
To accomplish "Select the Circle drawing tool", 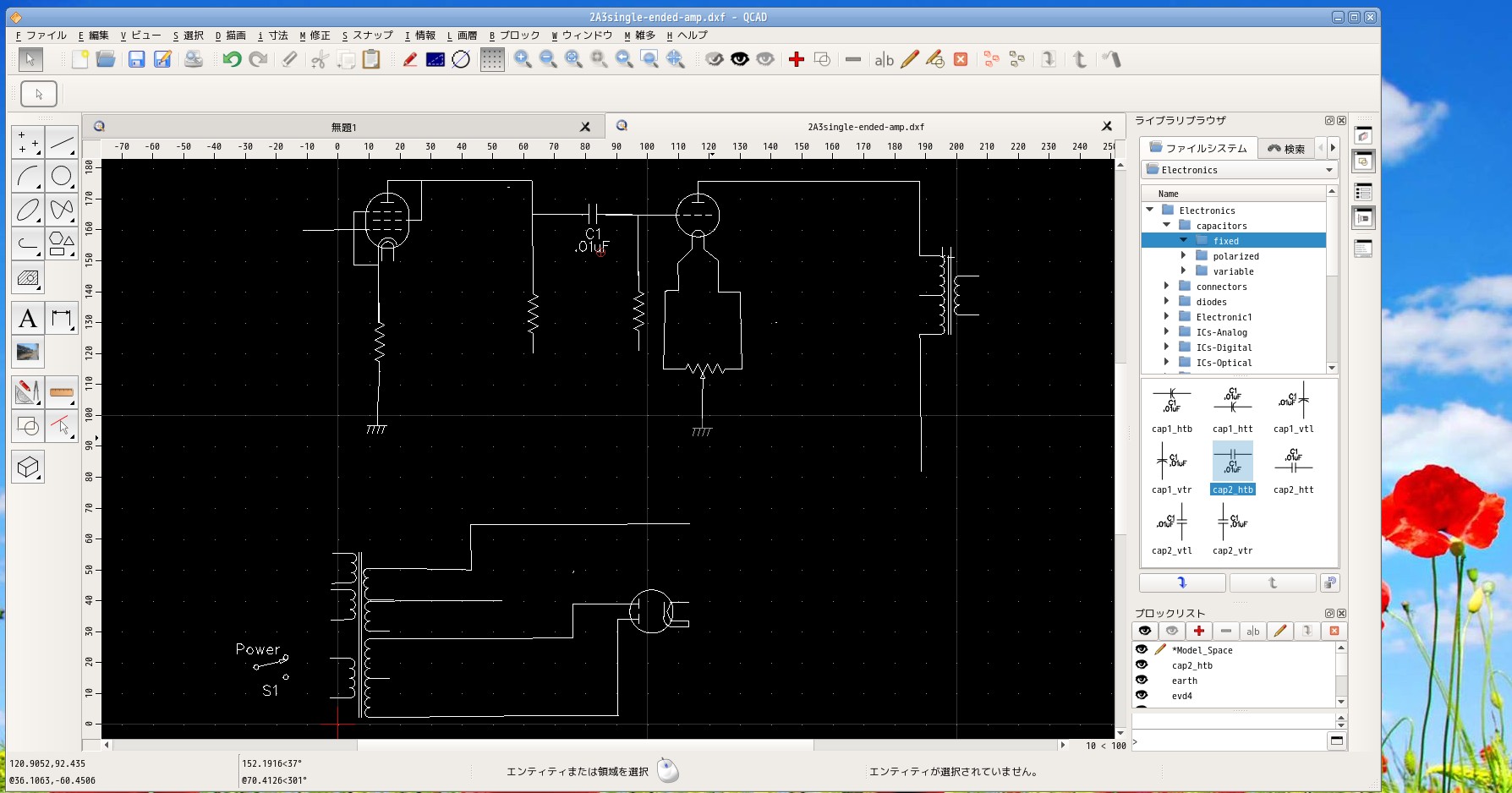I will (x=61, y=176).
